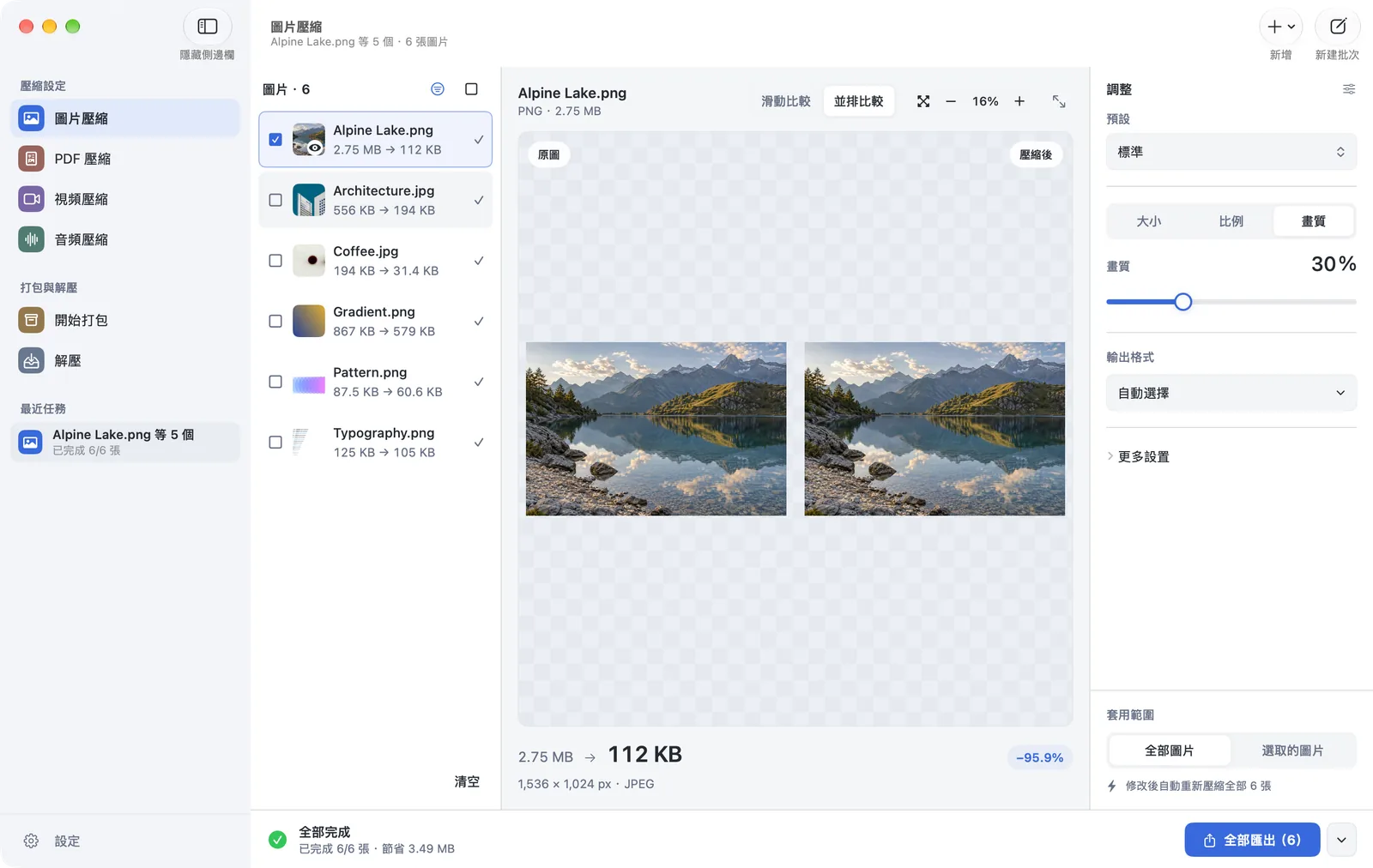Uncheck Alpine Lake.png checkbox
The width and height of the screenshot is (1373, 868).
pyautogui.click(x=275, y=139)
